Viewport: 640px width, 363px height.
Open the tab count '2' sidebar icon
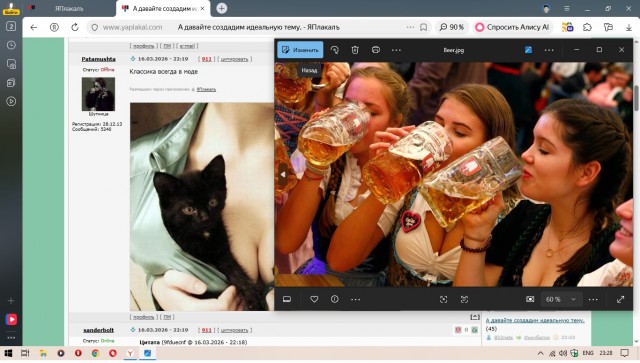11,26
